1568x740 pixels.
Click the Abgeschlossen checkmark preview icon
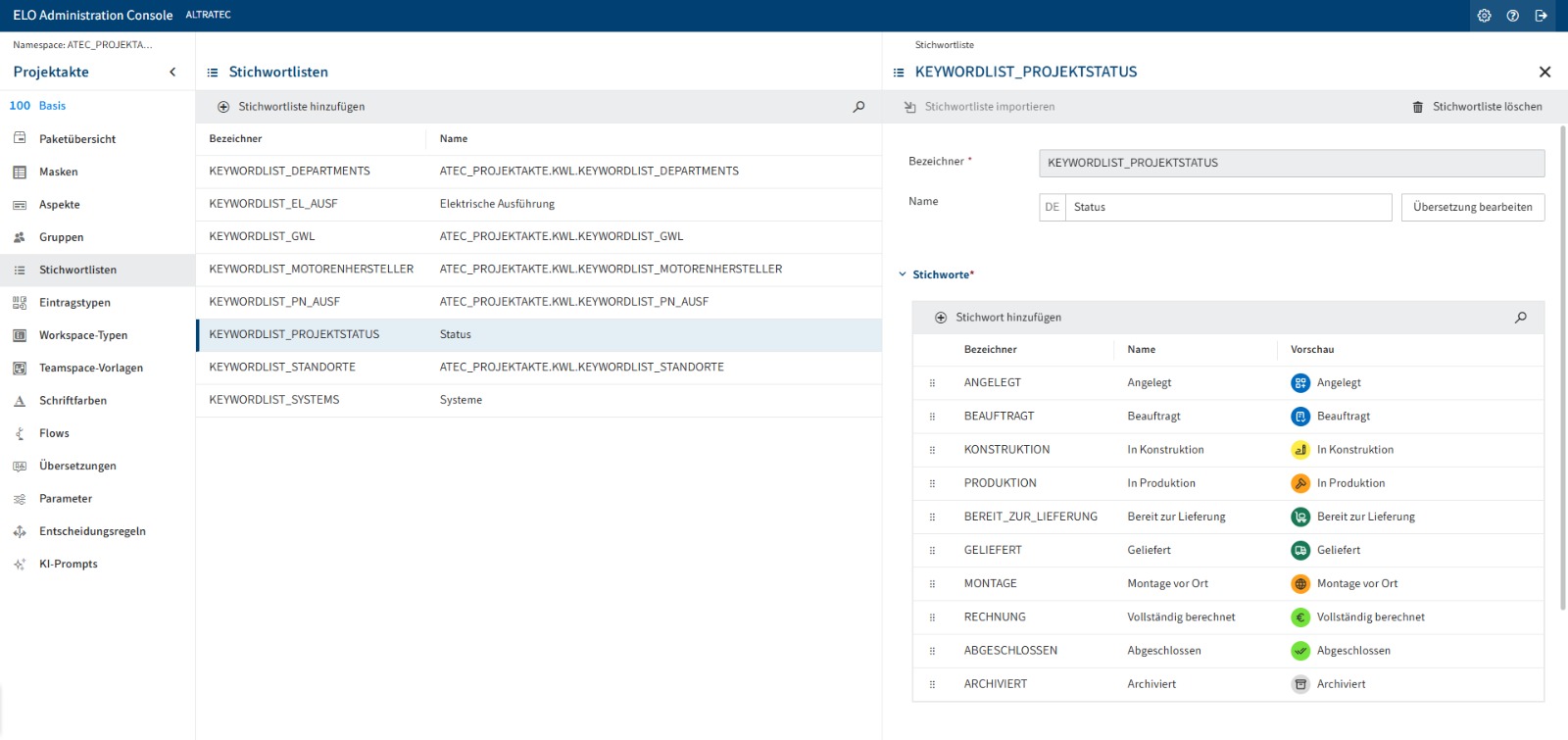(1300, 651)
